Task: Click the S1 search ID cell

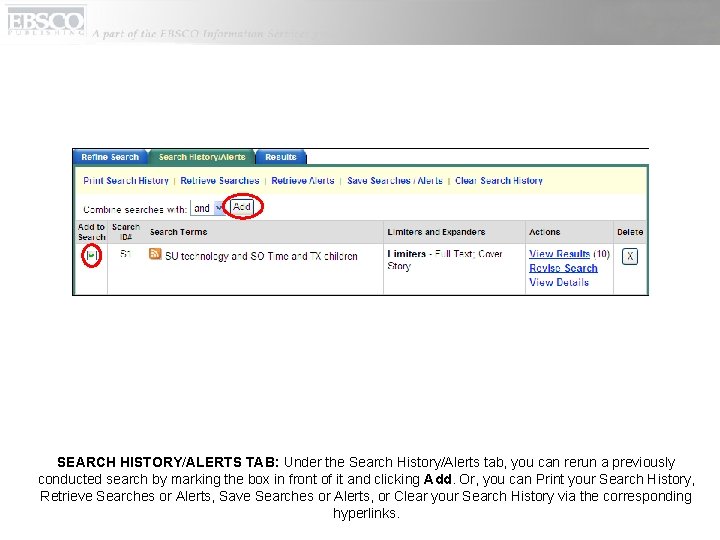Action: coord(125,253)
